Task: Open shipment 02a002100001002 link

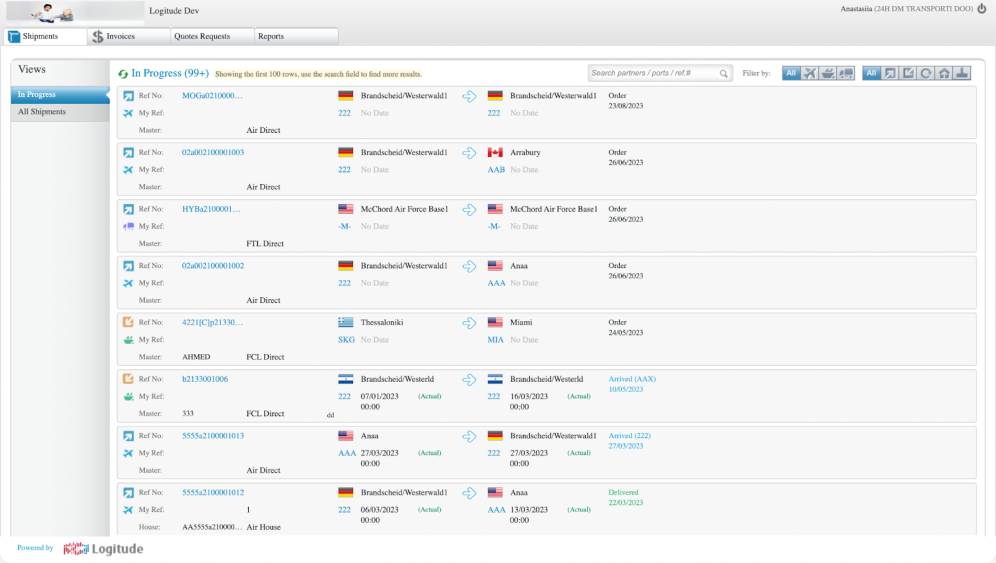Action: pyautogui.click(x=213, y=266)
